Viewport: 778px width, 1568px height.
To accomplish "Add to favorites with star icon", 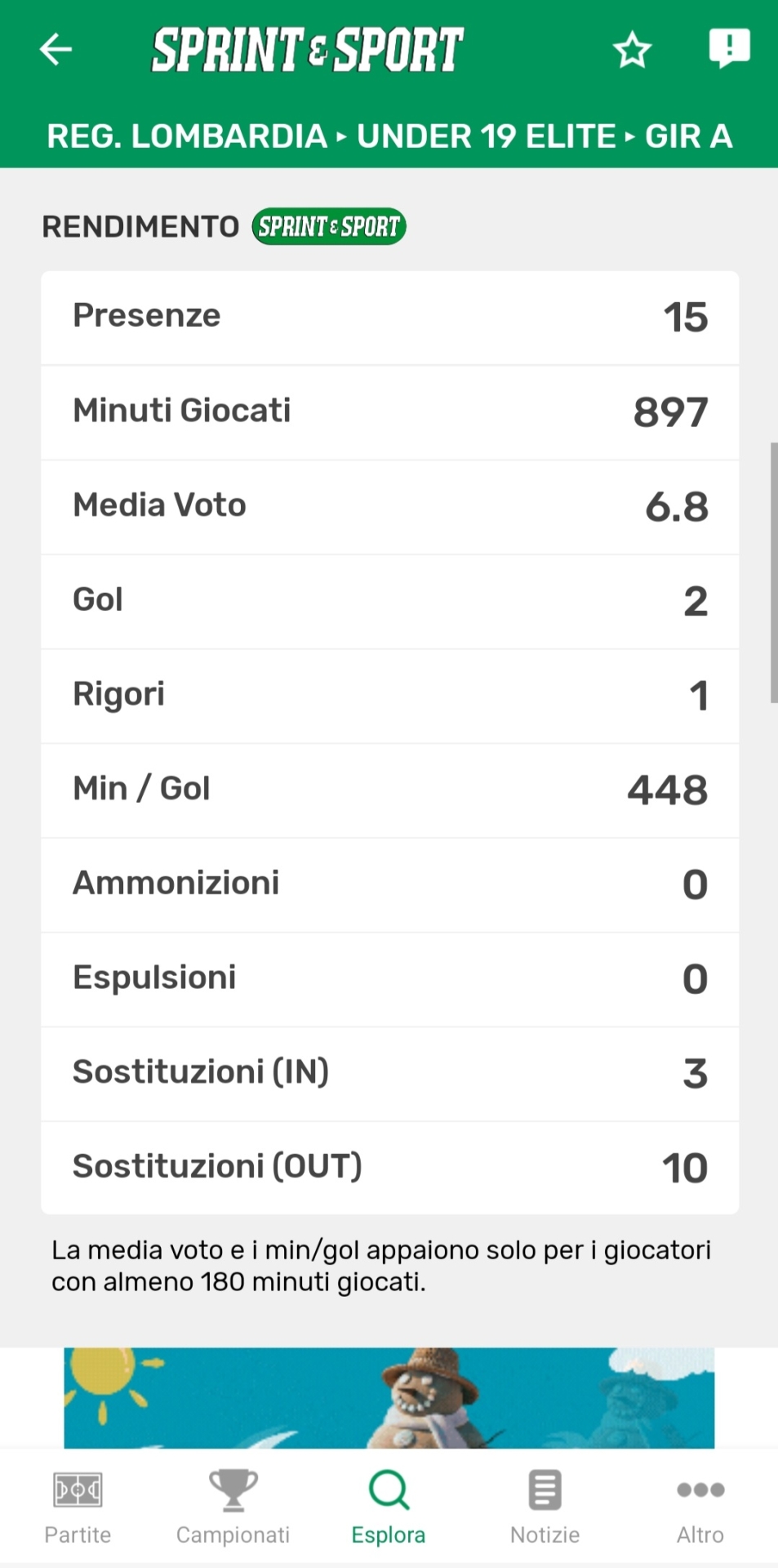I will point(632,50).
